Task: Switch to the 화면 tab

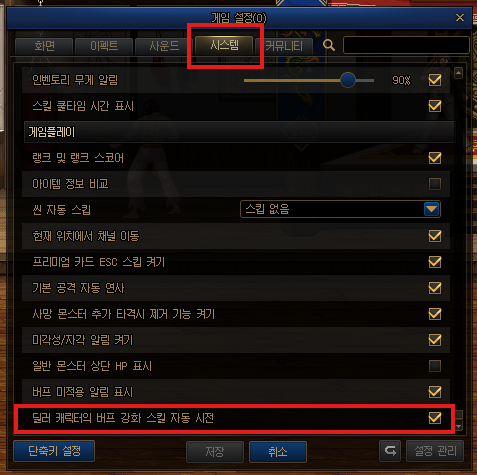Action: pos(44,46)
